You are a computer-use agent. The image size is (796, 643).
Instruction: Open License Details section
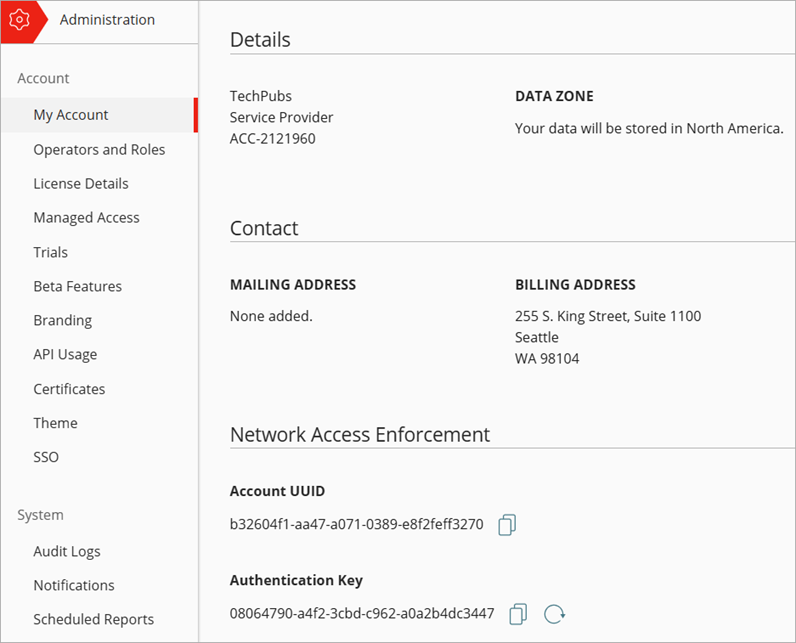click(81, 183)
